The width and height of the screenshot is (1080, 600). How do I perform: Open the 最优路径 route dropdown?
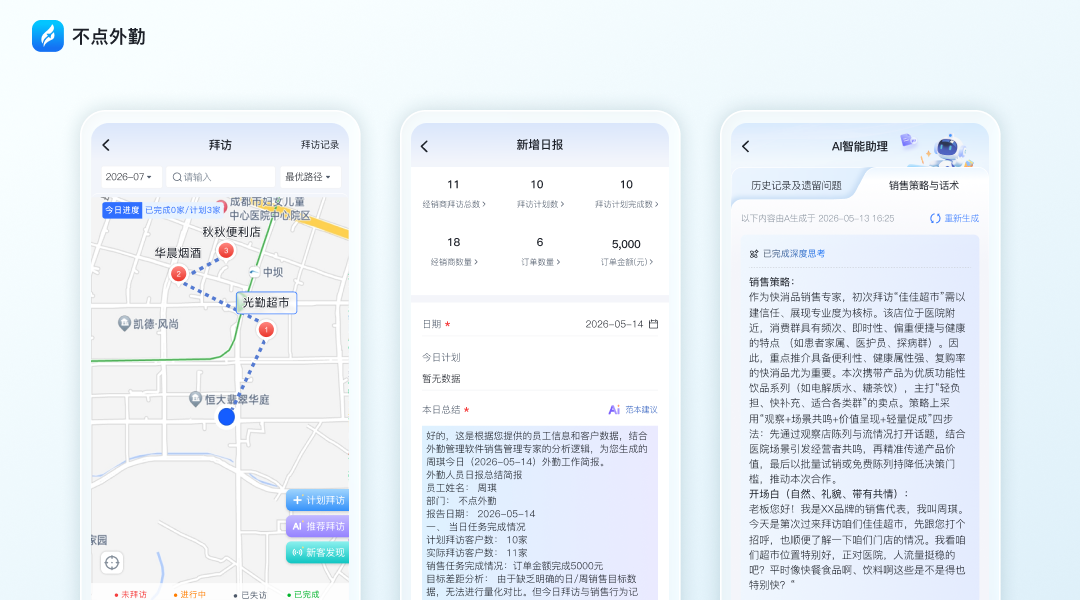coord(309,177)
